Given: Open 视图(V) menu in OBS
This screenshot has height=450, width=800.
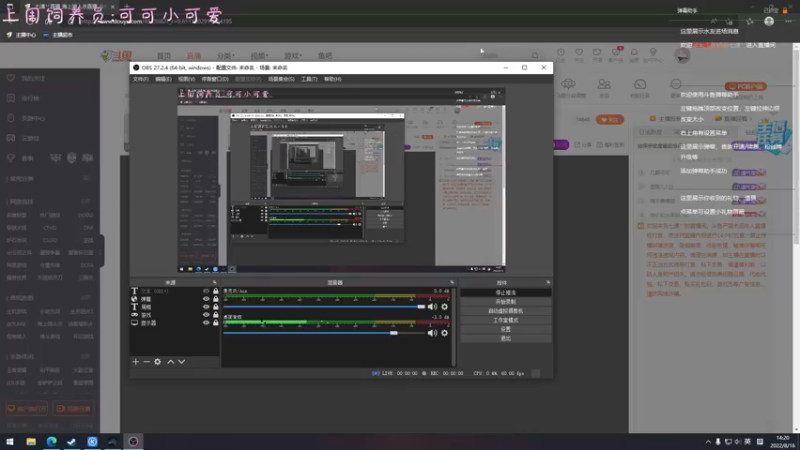Looking at the screenshot, I should [186, 79].
